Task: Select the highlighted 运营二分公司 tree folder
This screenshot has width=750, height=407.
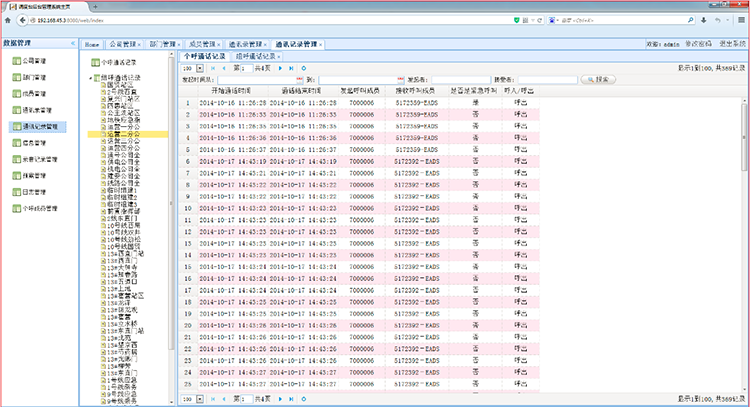Action: point(128,134)
